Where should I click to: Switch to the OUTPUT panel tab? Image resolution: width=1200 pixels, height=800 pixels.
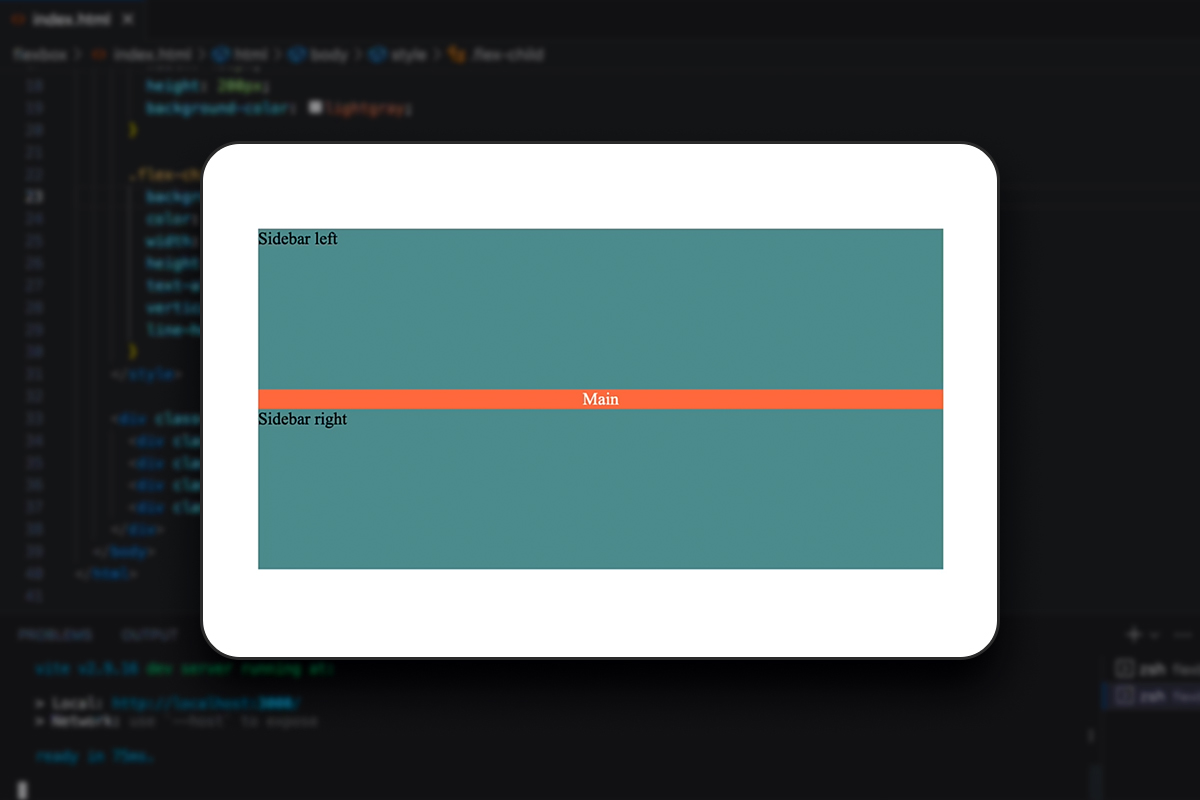150,635
